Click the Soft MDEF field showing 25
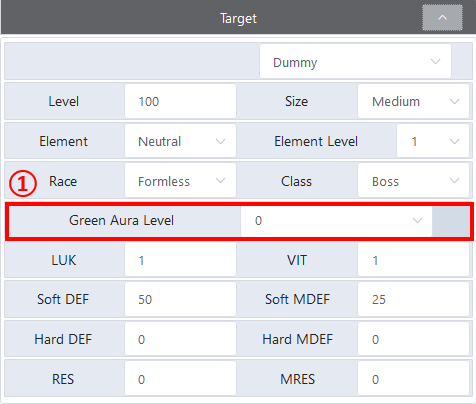Screen dimensions: 476x404 tap(413, 299)
